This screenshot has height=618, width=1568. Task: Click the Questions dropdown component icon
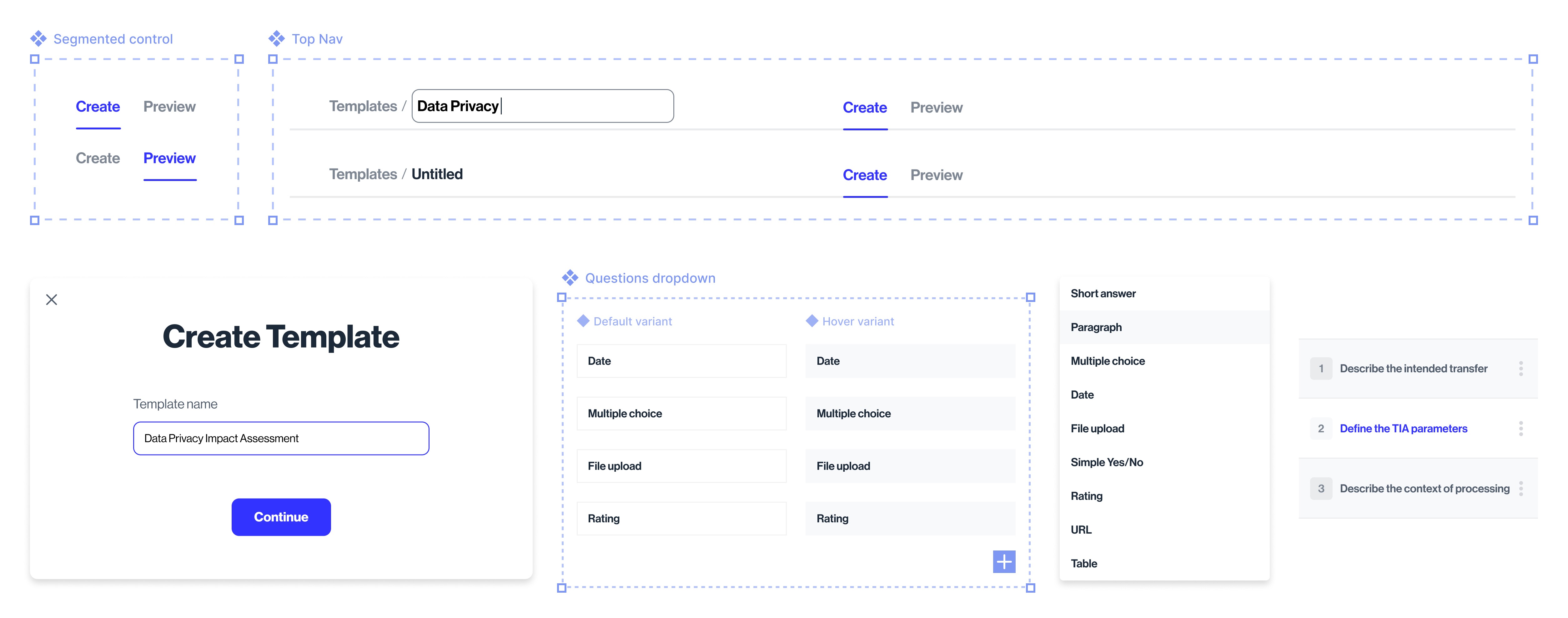(x=570, y=278)
